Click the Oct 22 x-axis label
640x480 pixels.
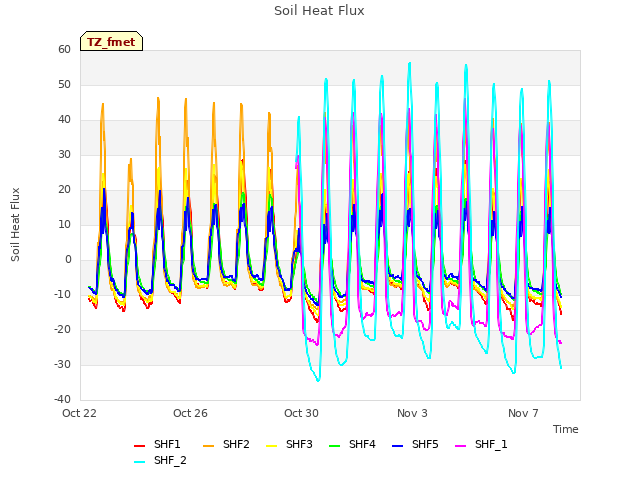pyautogui.click(x=79, y=413)
